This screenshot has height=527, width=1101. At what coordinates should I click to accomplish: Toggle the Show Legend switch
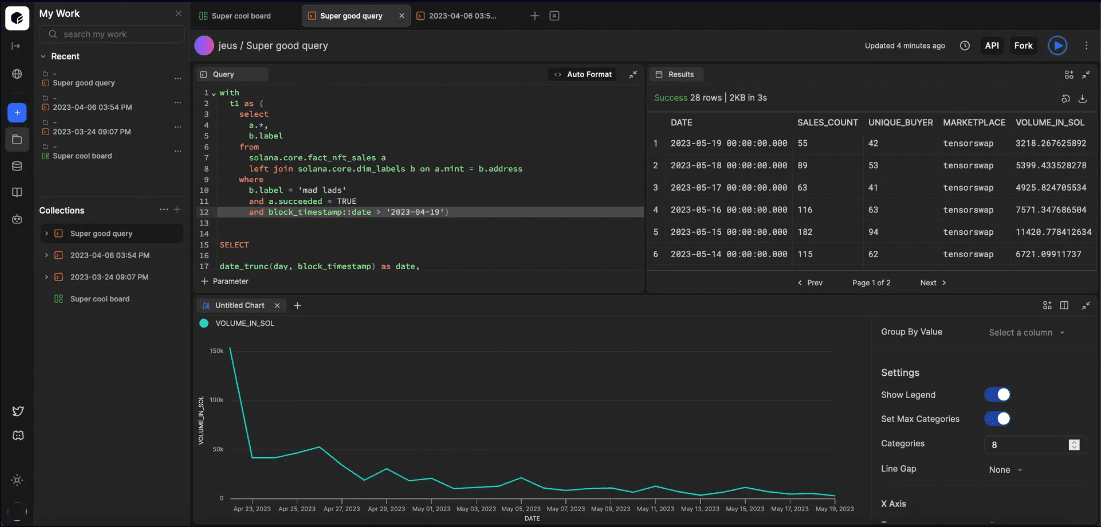click(997, 395)
